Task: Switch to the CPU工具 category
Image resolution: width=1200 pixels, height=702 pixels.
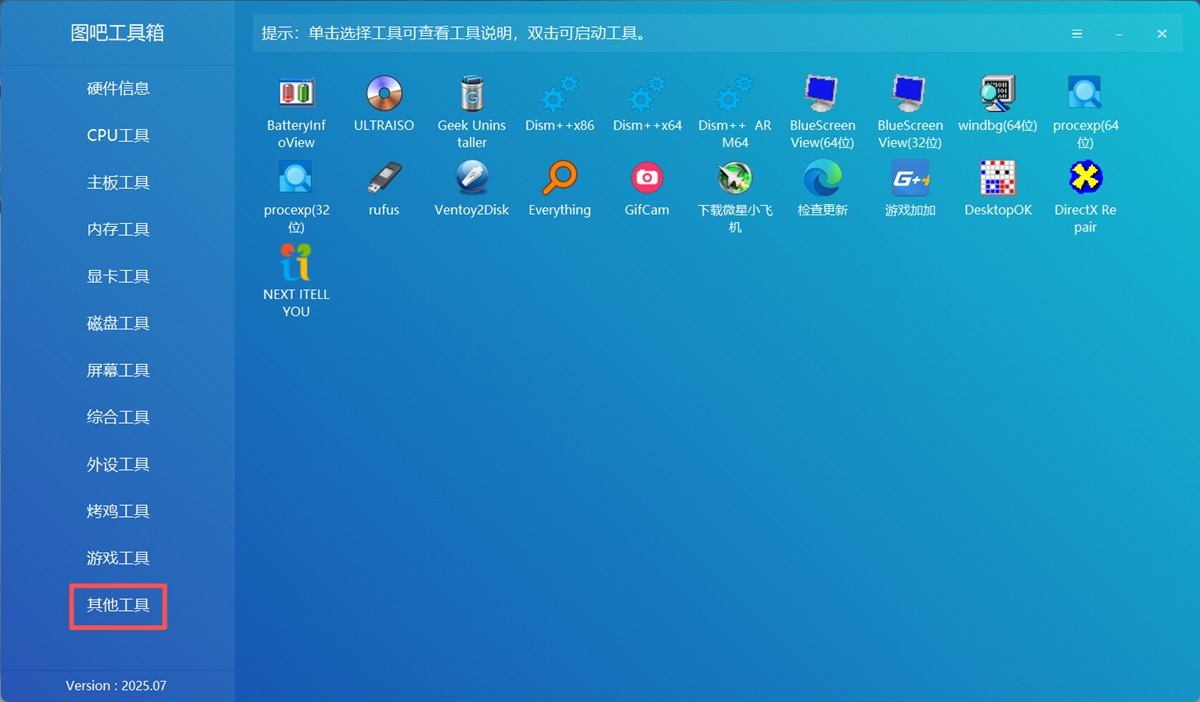Action: [x=118, y=135]
